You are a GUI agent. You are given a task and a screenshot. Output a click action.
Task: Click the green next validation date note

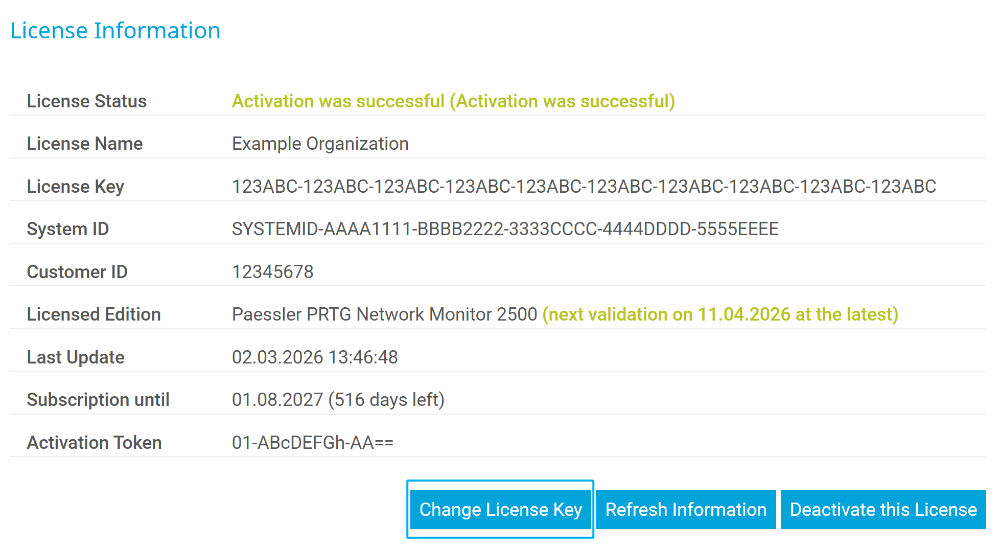(x=720, y=315)
